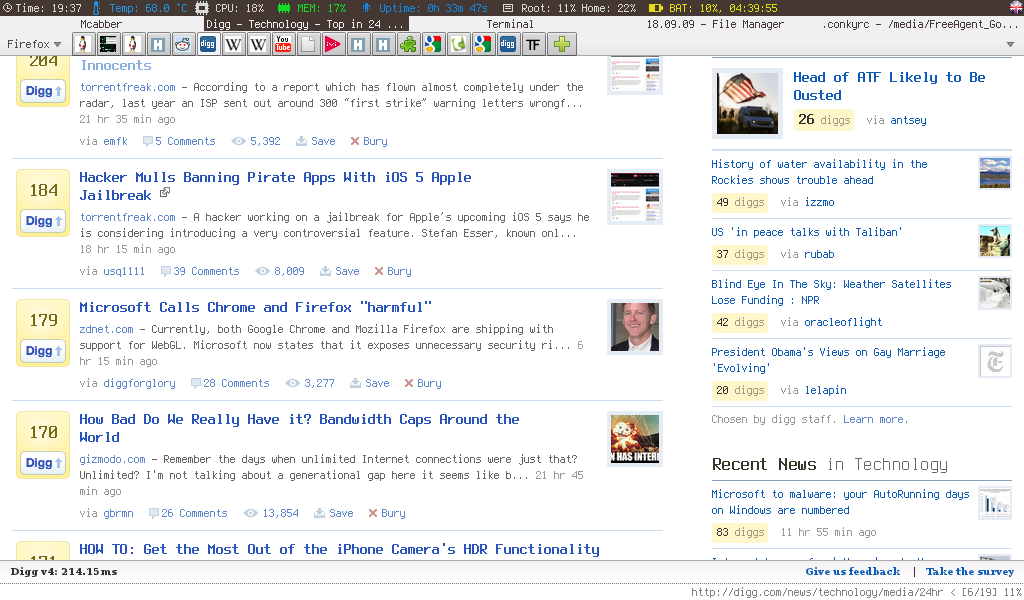Switch to the terminal-screen icon browser tab

click(108, 44)
